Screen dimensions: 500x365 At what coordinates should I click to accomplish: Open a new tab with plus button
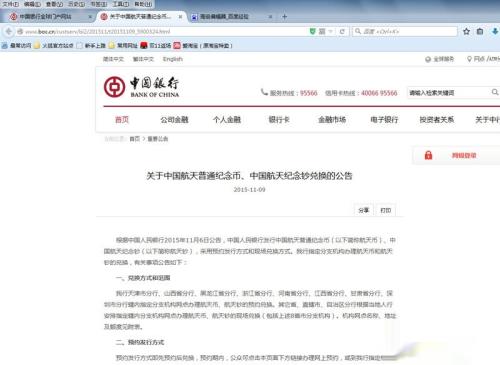point(284,16)
